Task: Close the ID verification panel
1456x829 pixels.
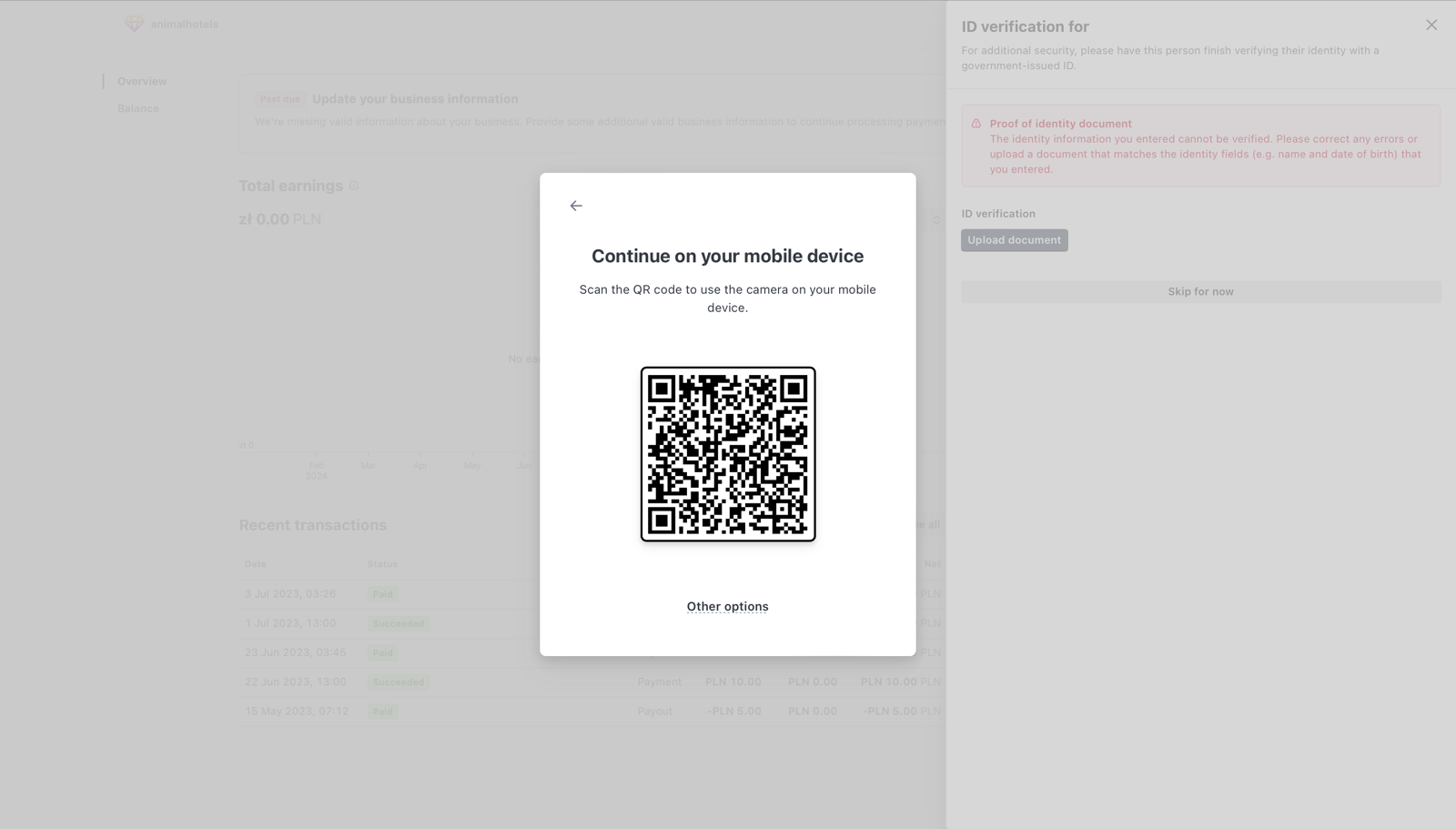Action: pyautogui.click(x=1431, y=25)
